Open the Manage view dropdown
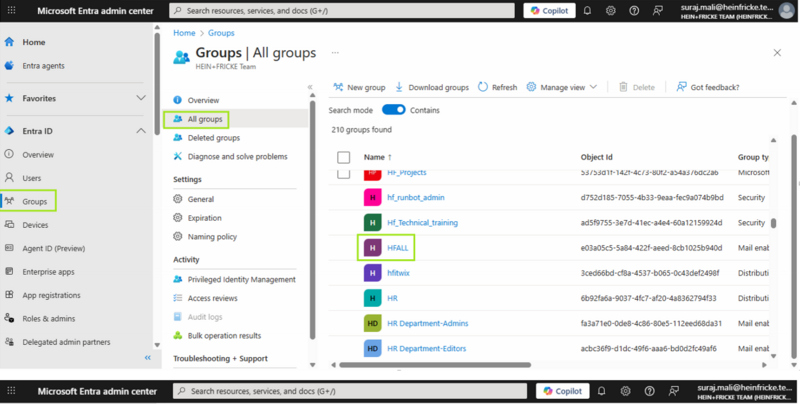This screenshot has width=800, height=404. click(x=562, y=87)
